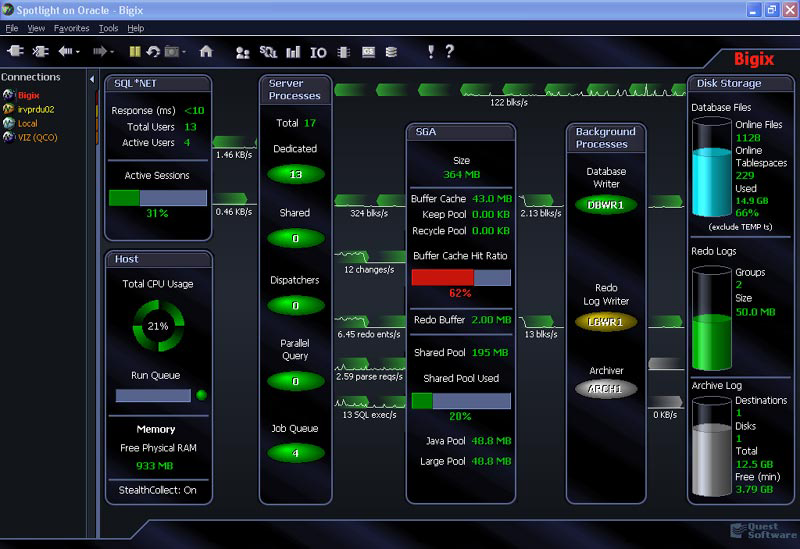800x549 pixels.
Task: Click the 13 SQL exec/s flow graph
Action: click(x=370, y=403)
